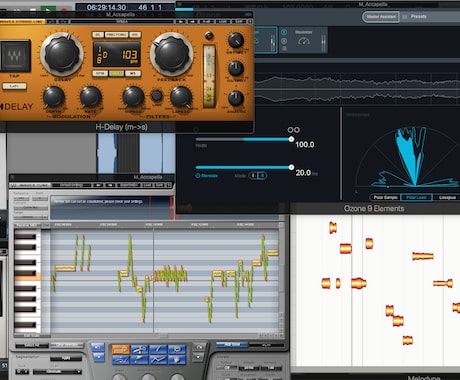Click the green play button in the transport
The height and width of the screenshot is (380, 460).
tap(48, 10)
